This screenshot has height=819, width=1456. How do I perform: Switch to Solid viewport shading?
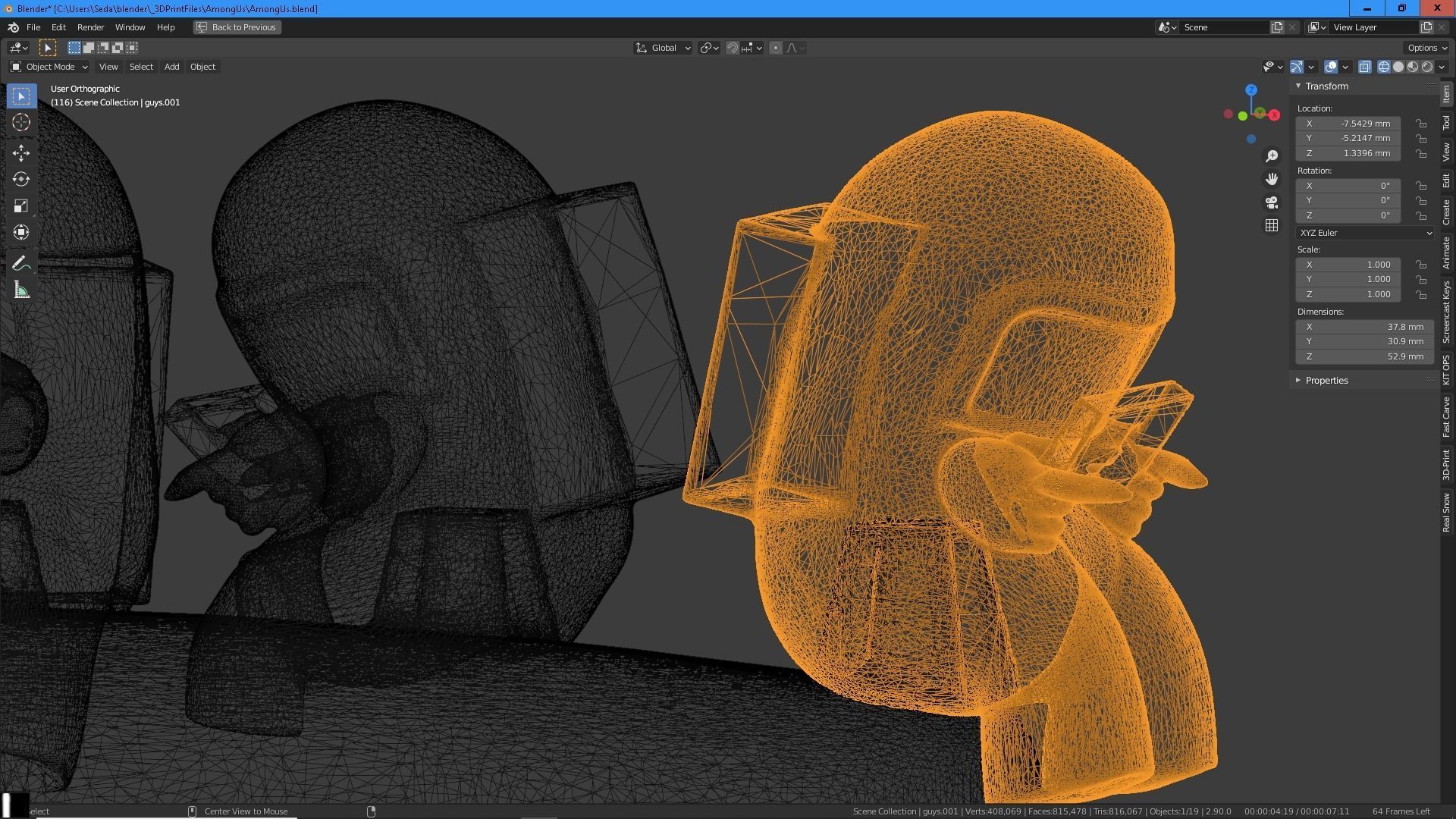pyautogui.click(x=1398, y=67)
